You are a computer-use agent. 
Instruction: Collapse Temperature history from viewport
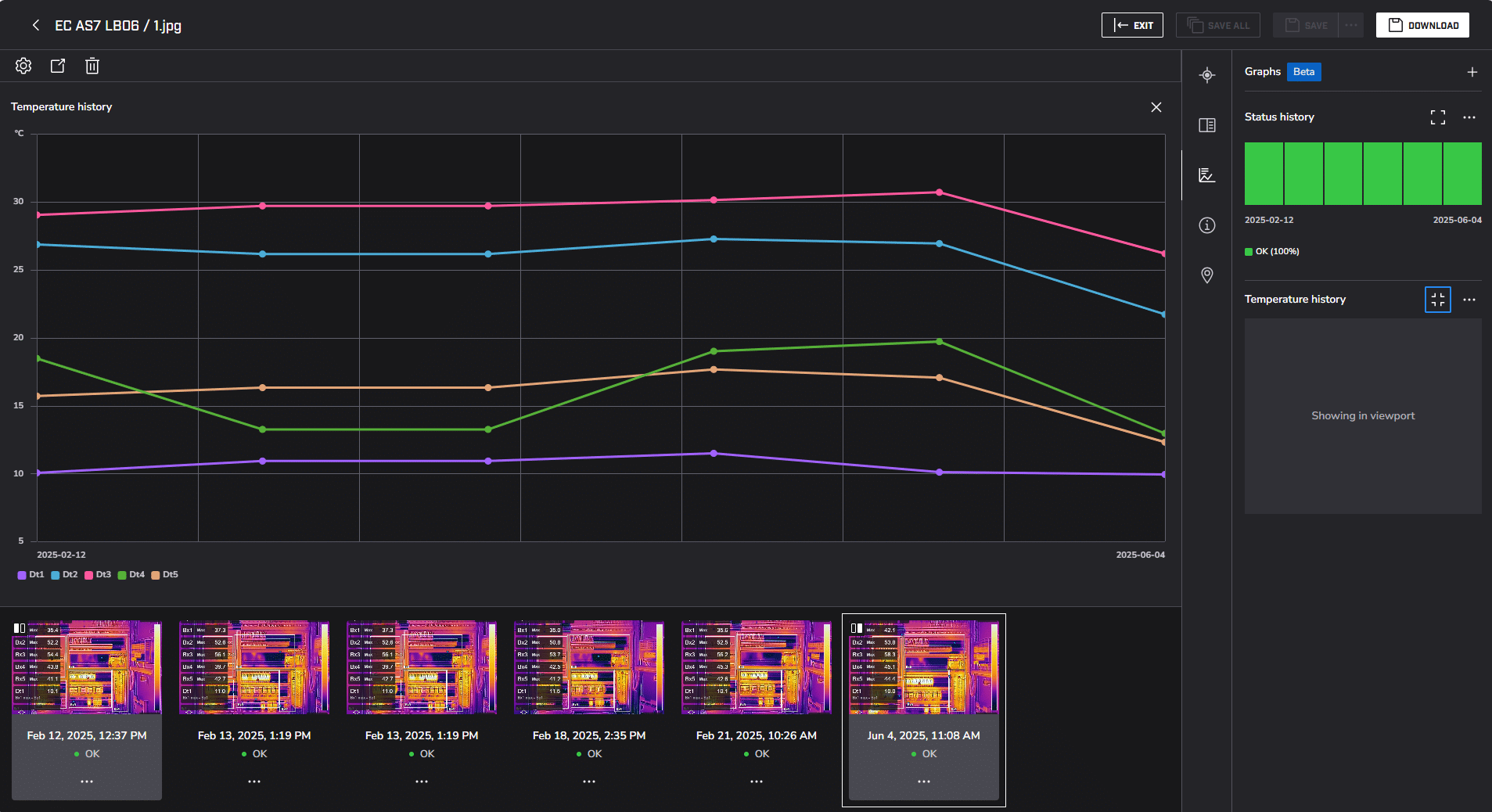pos(1437,300)
